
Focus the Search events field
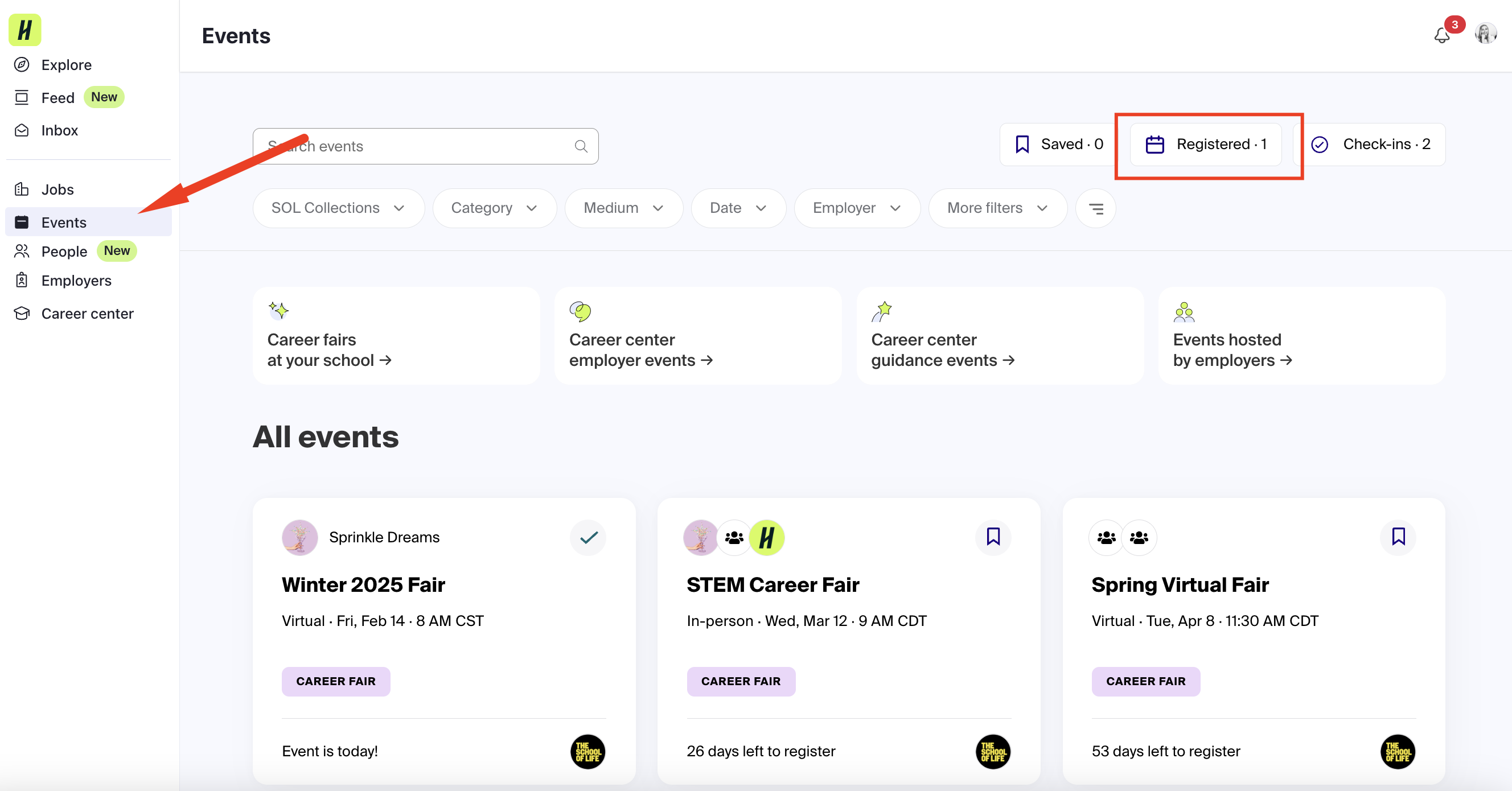(426, 146)
